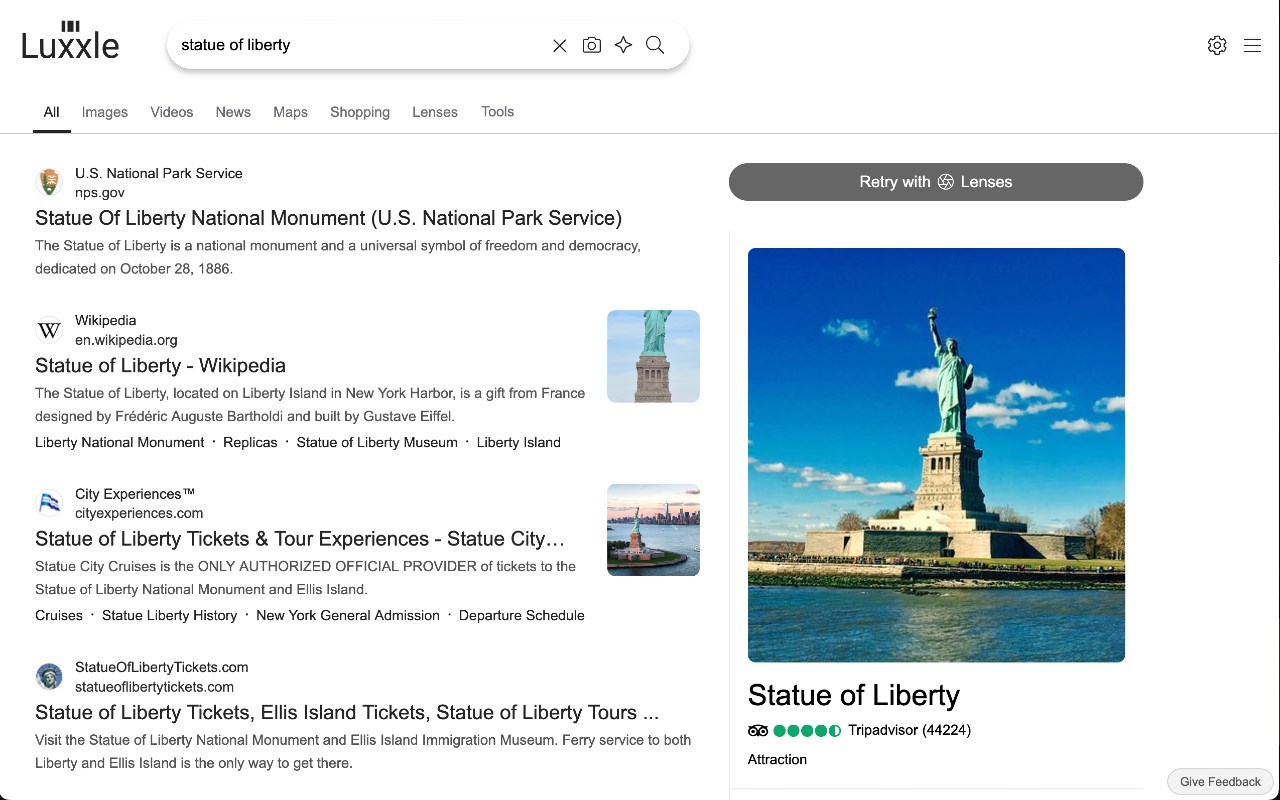
Task: Click the Wikipedia favicon
Action: 49,330
